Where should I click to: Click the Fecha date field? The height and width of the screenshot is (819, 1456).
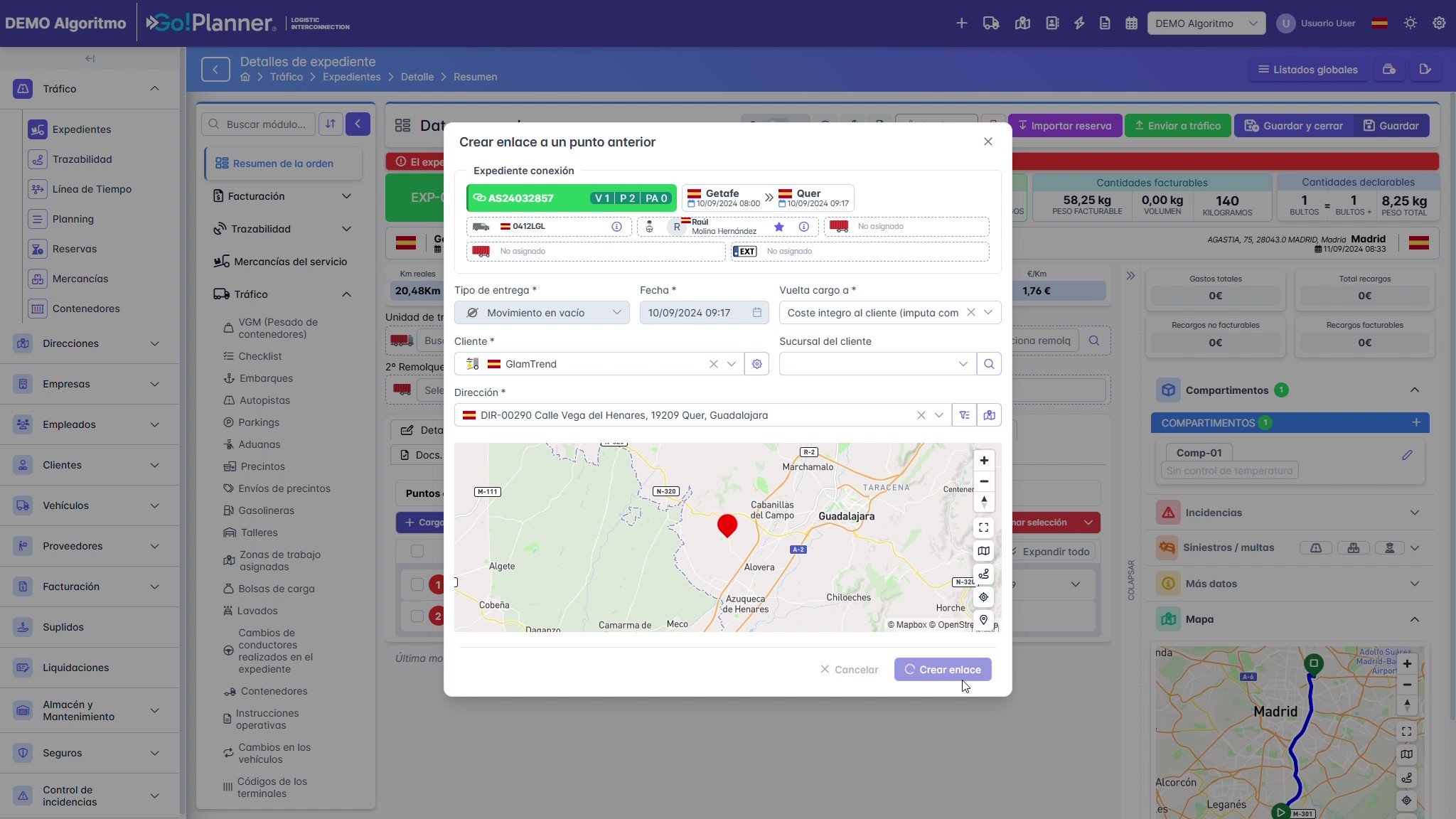click(x=704, y=313)
